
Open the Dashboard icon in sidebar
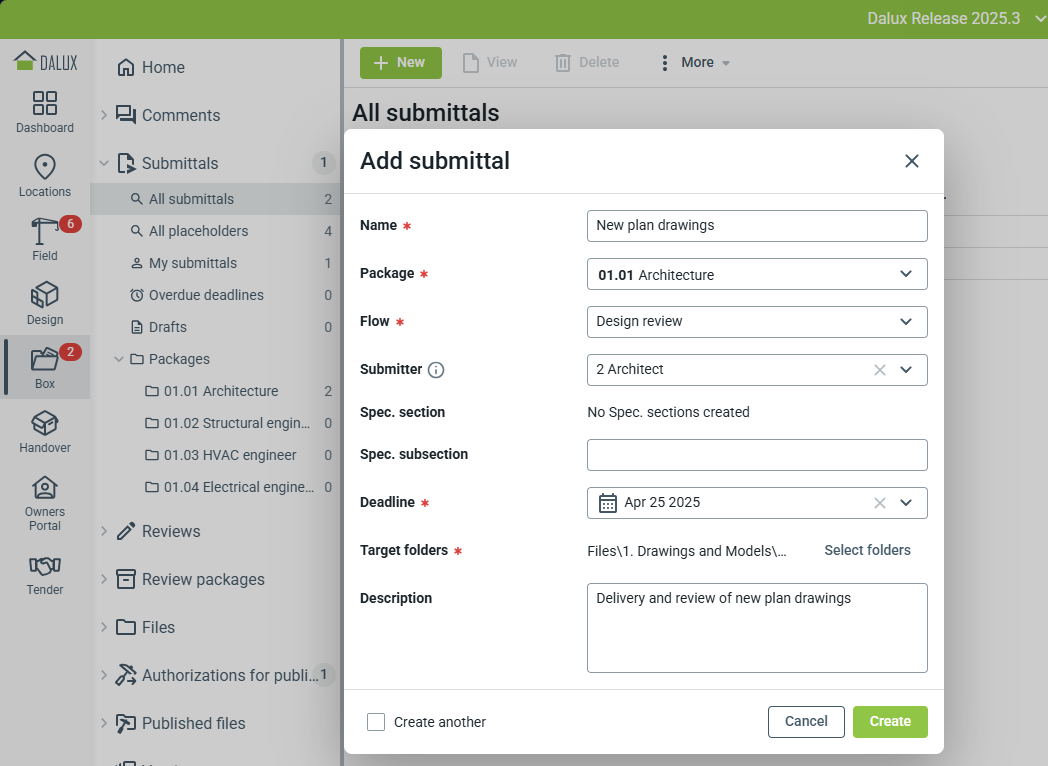[45, 104]
